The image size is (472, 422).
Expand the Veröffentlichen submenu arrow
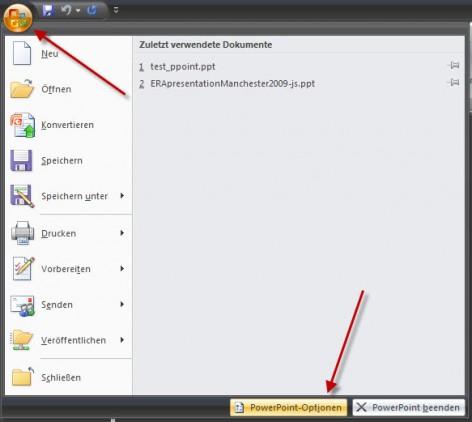[x=122, y=340]
